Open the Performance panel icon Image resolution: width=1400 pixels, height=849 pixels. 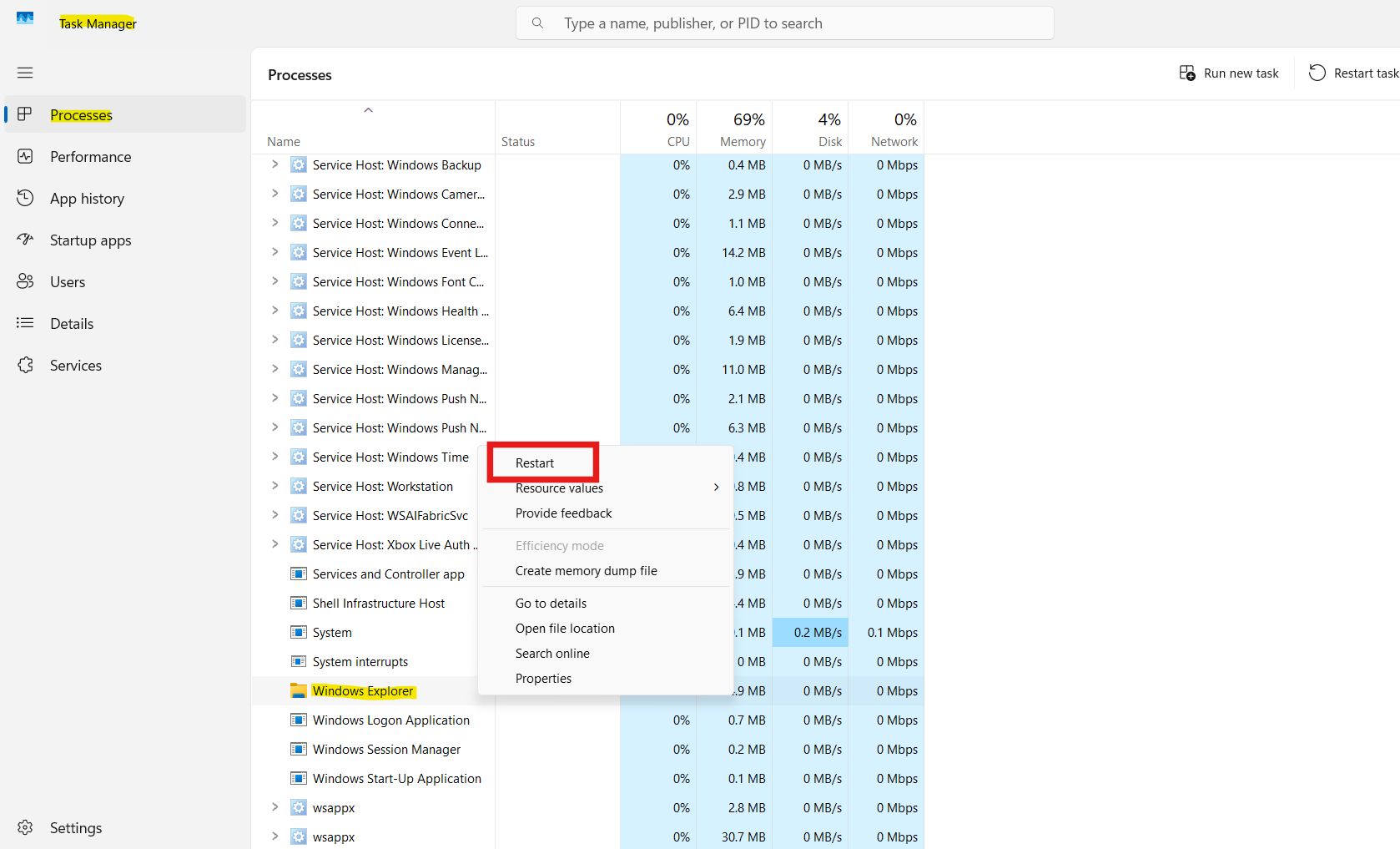click(25, 156)
